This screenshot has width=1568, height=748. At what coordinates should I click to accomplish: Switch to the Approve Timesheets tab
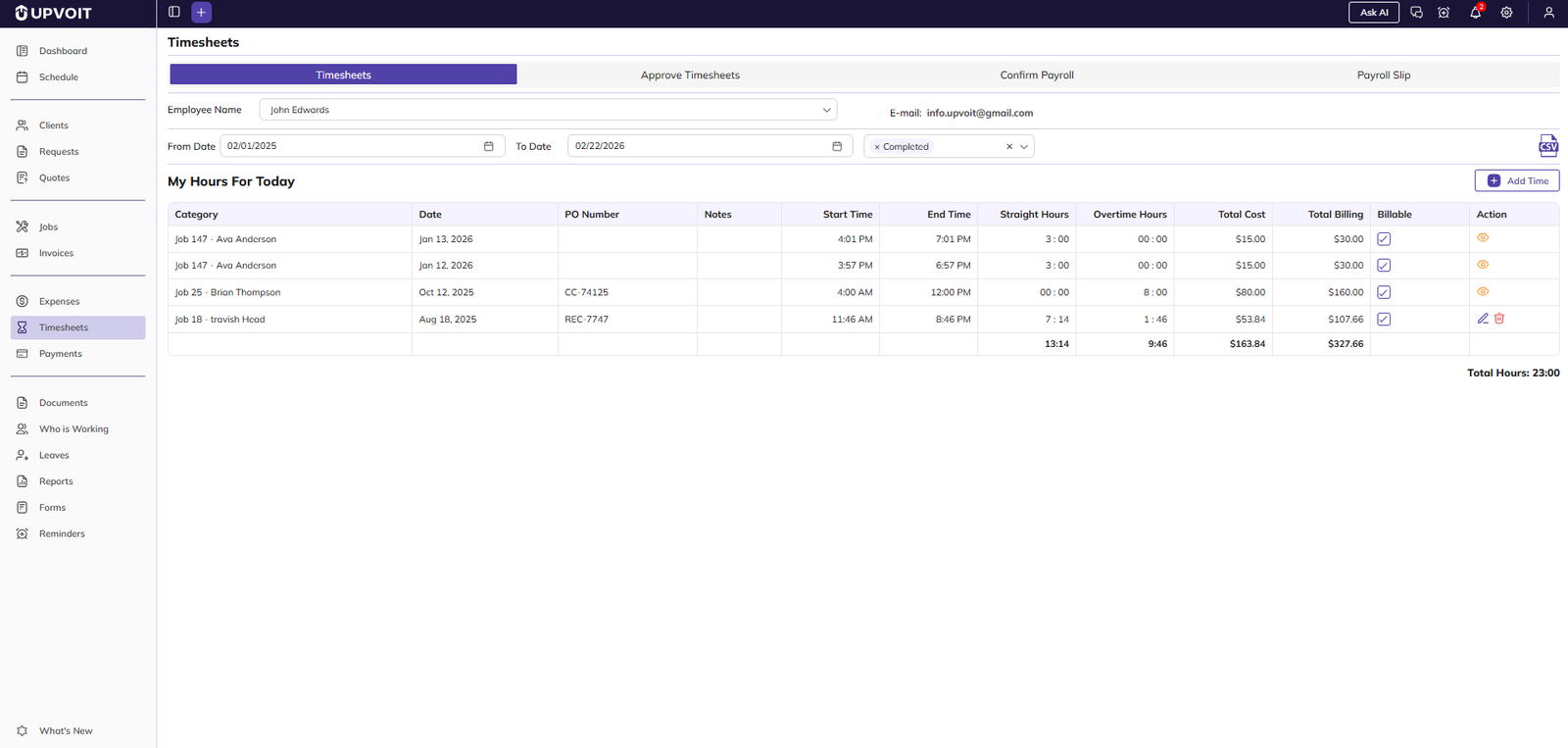click(x=690, y=75)
